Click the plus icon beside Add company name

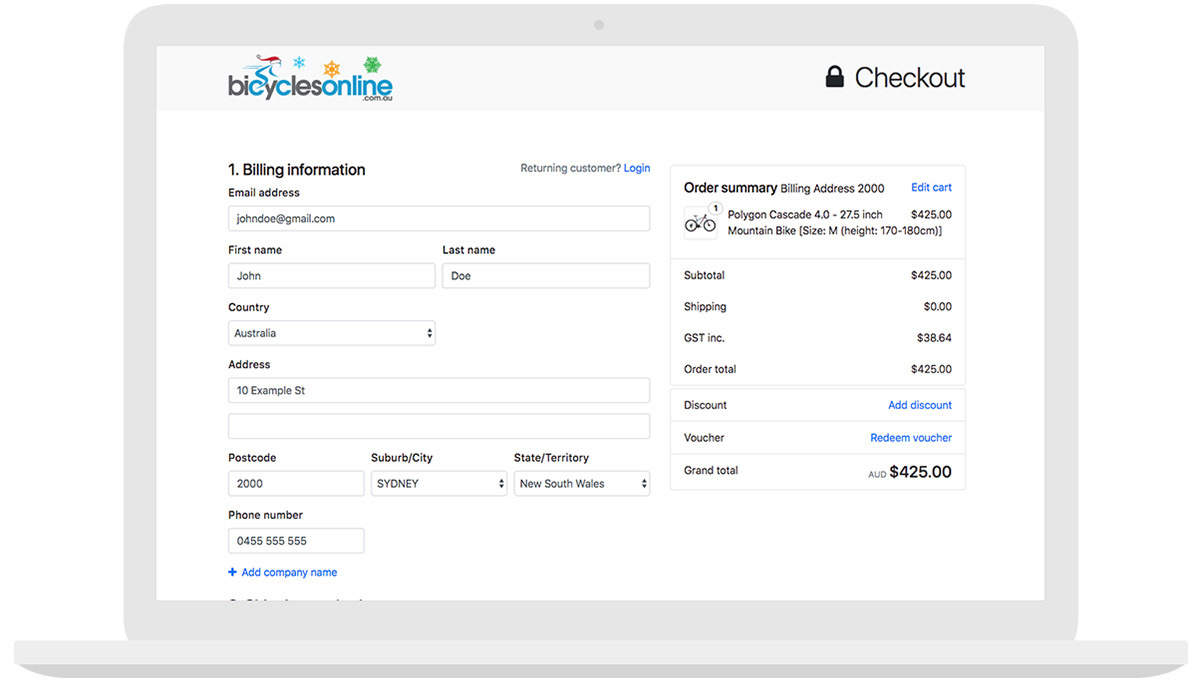pyautogui.click(x=233, y=572)
